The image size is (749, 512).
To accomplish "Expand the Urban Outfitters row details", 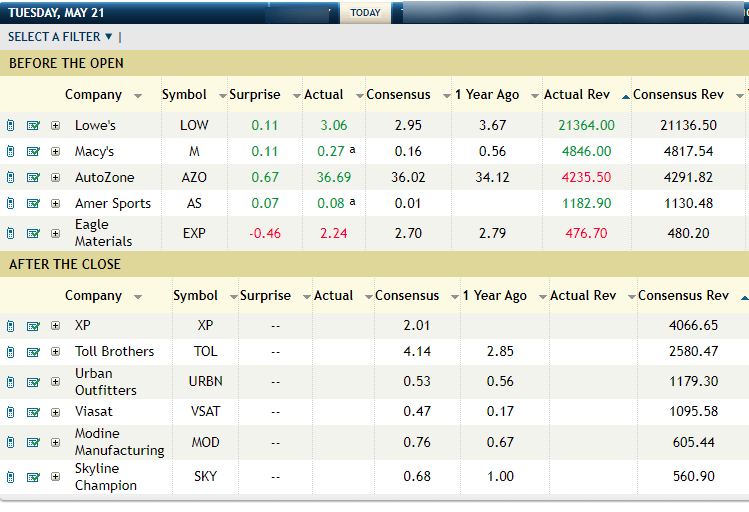I will coord(55,382).
